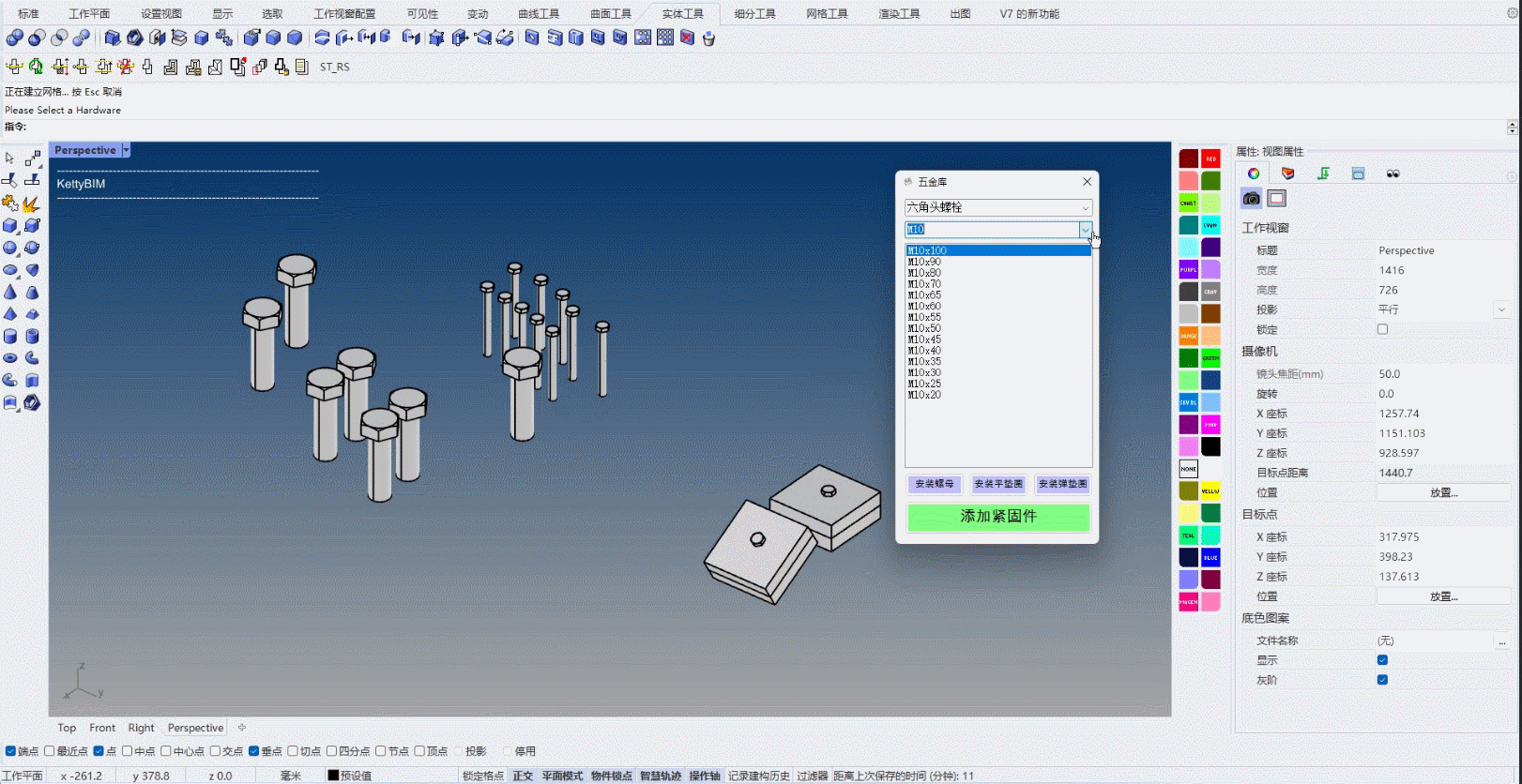
Task: Select the tube tool icon
Action: pos(32,336)
